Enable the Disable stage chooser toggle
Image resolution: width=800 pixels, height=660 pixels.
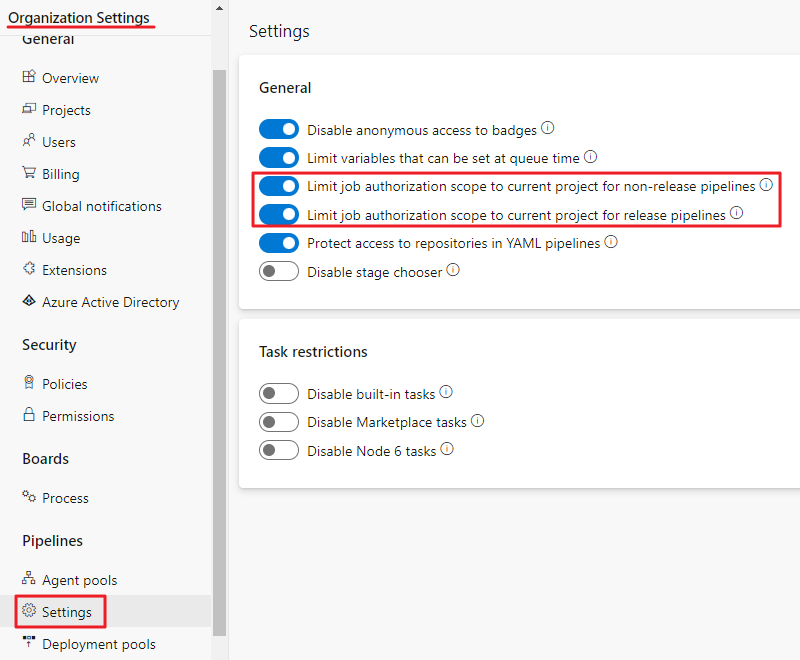point(279,272)
